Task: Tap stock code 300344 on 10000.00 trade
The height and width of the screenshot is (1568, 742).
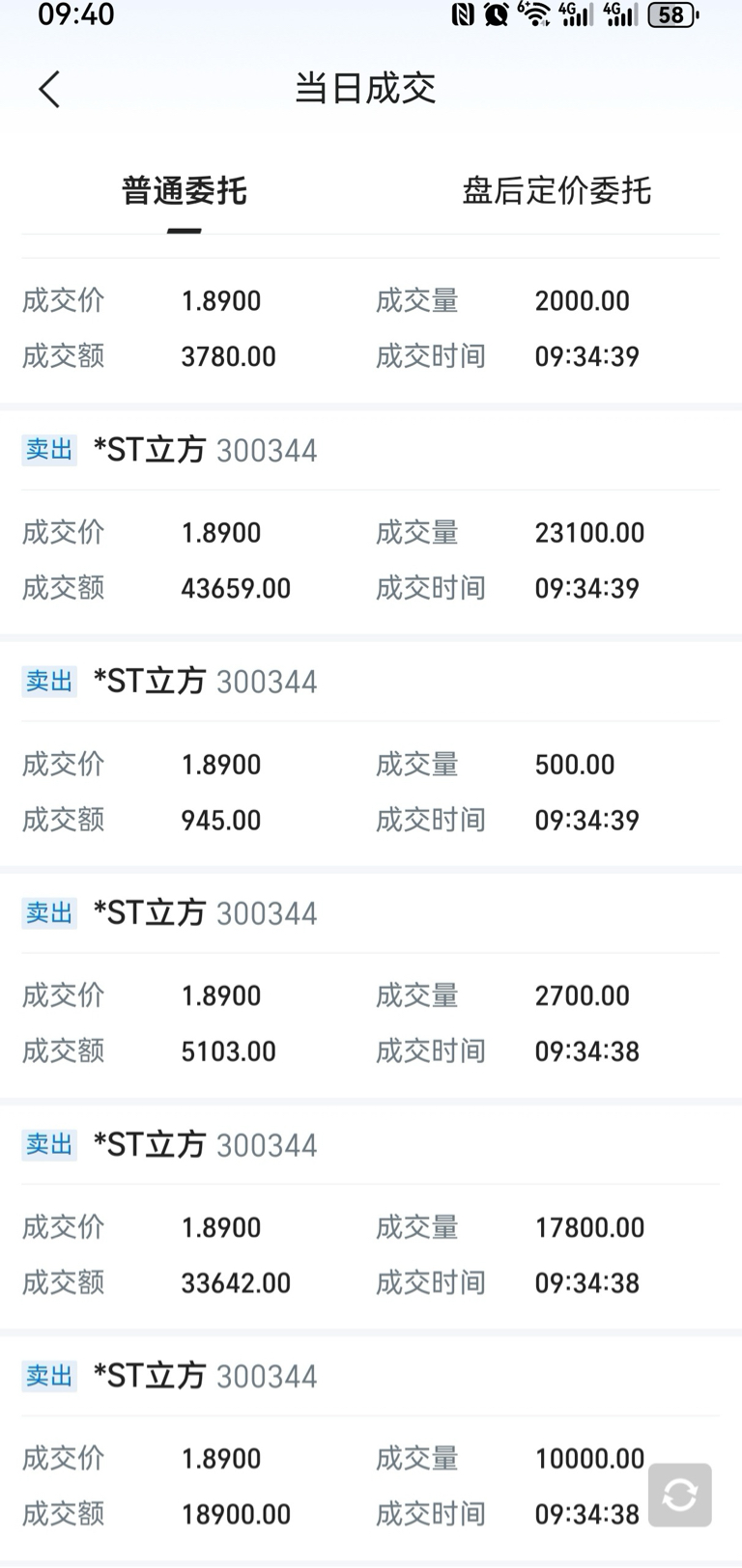Action: tap(267, 1377)
